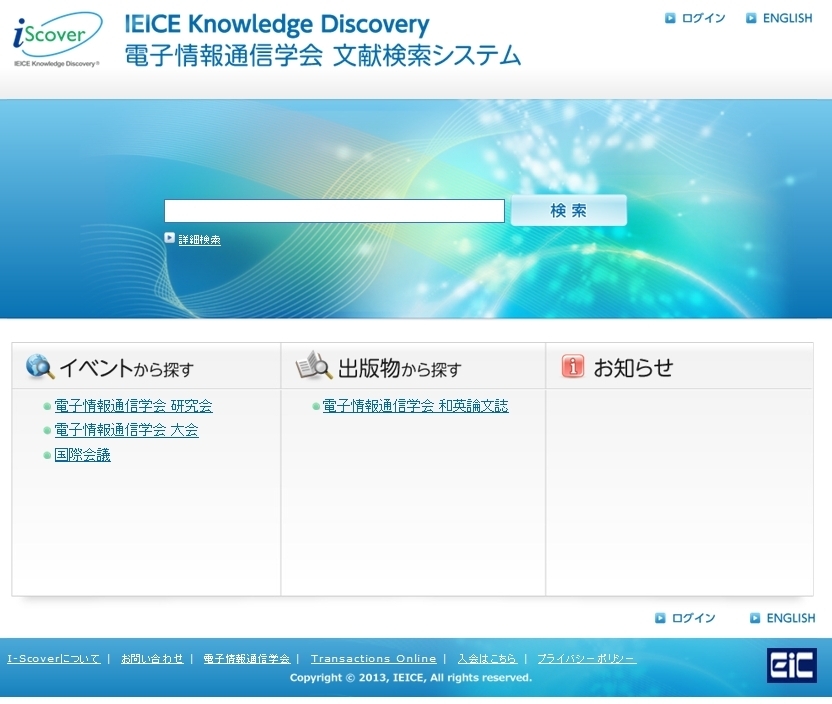Click the 電子情報通信学会 文献検索システム header text
Image resolution: width=832 pixels, height=704 pixels.
tap(323, 56)
